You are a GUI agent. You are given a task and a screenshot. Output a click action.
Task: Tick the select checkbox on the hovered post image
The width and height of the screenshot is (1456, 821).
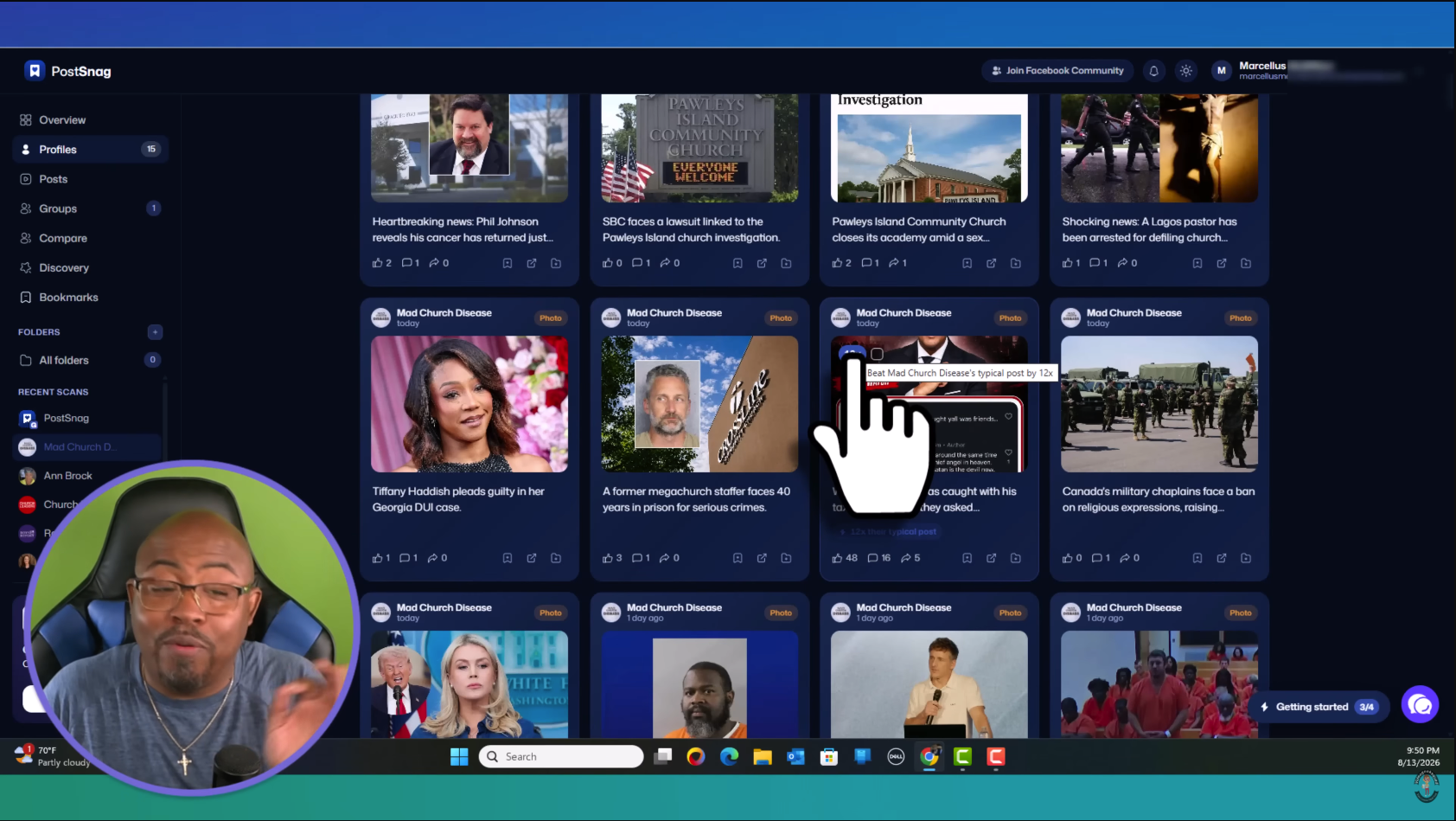coord(877,354)
